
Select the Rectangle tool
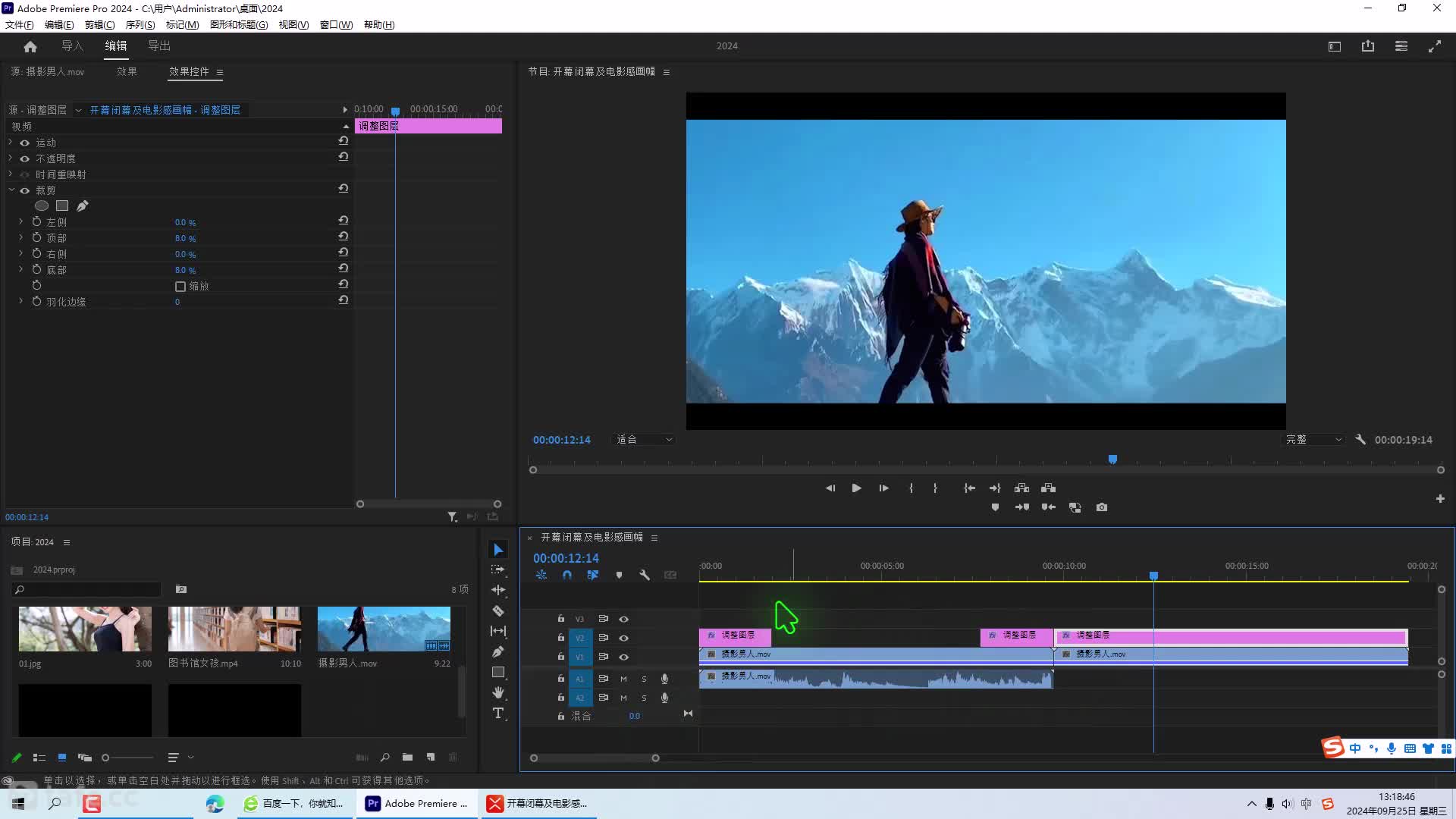498,672
